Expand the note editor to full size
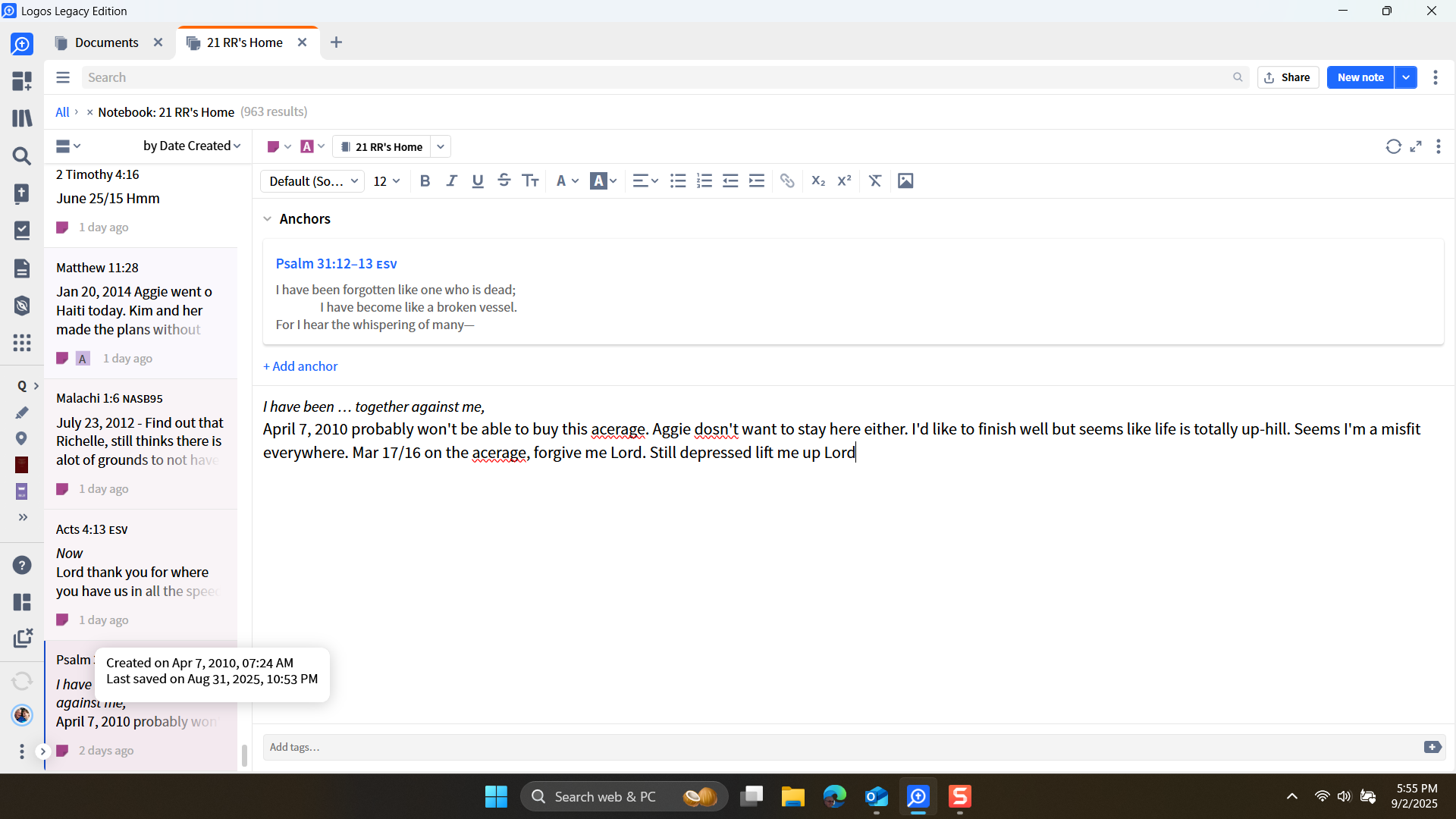1456x819 pixels. tap(1416, 147)
